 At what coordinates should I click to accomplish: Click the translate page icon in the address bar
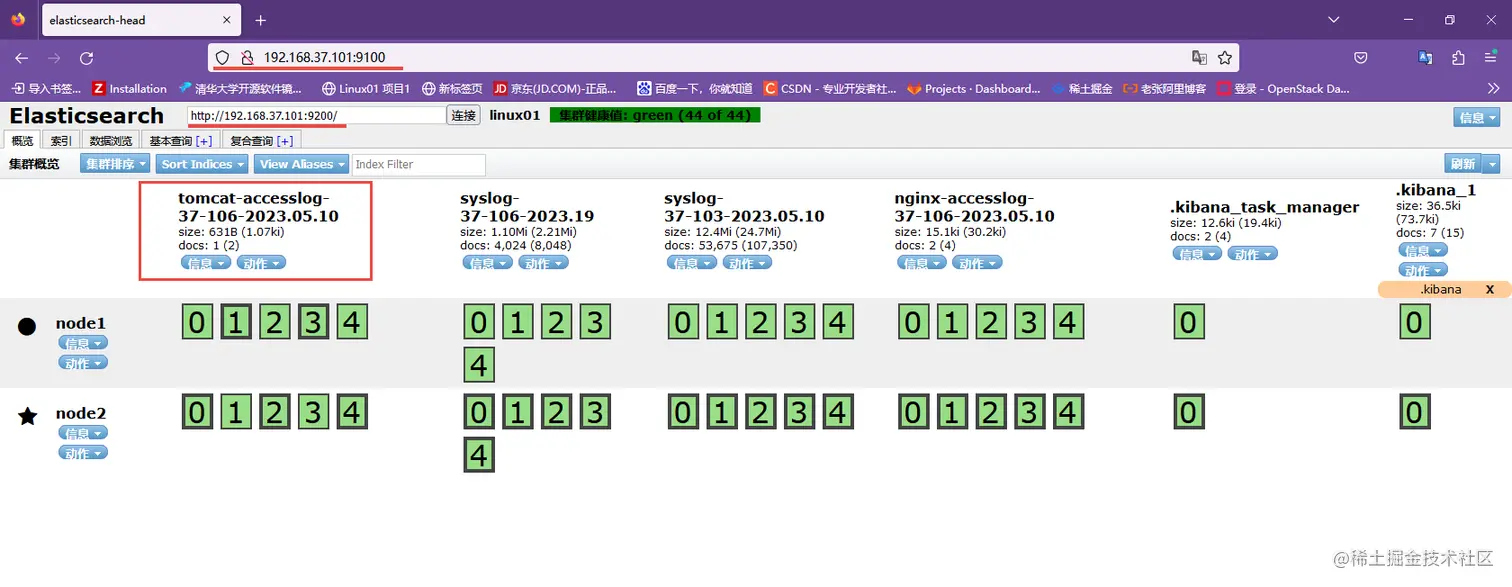click(1199, 58)
